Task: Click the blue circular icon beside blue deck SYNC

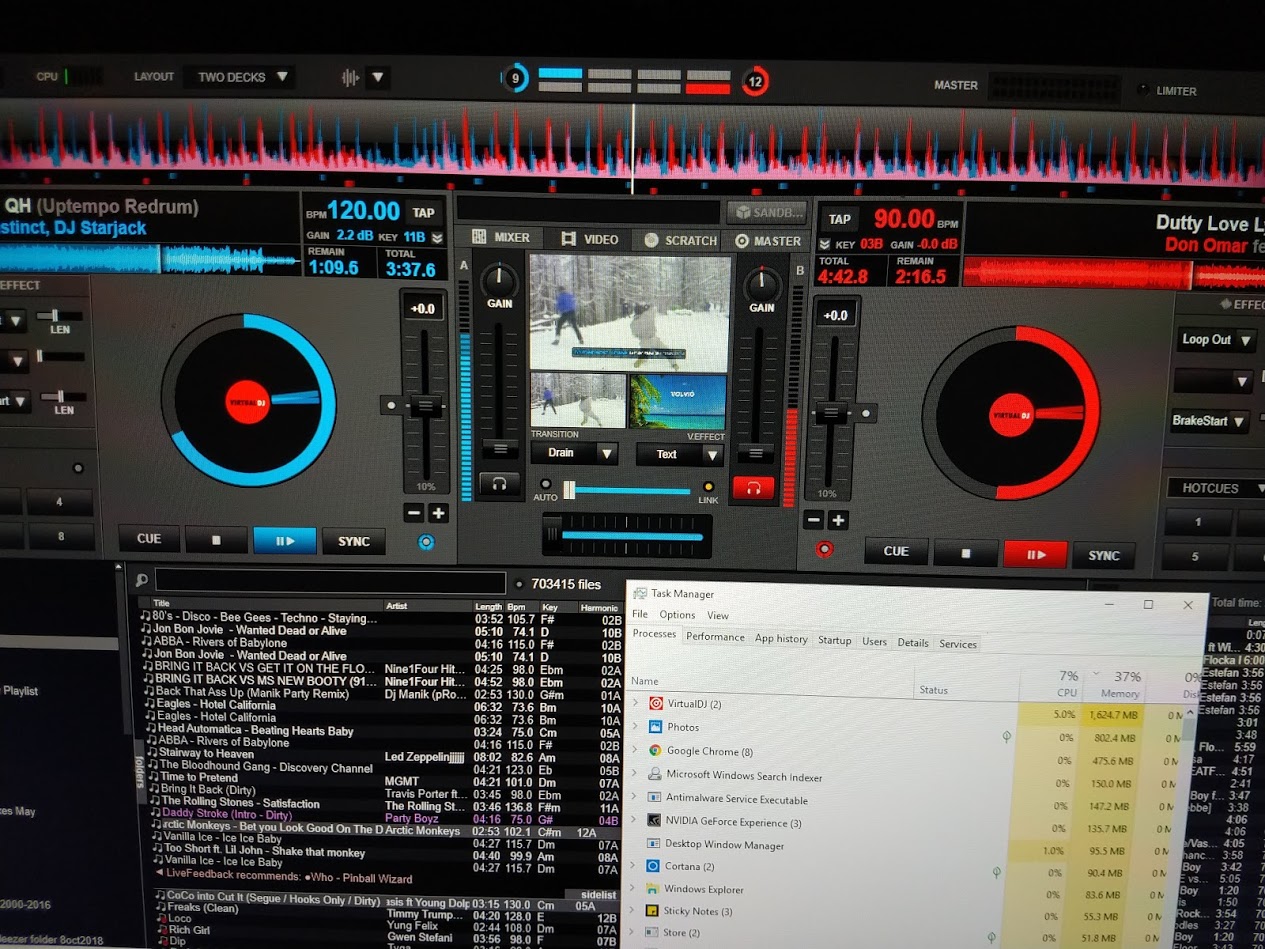Action: point(426,542)
